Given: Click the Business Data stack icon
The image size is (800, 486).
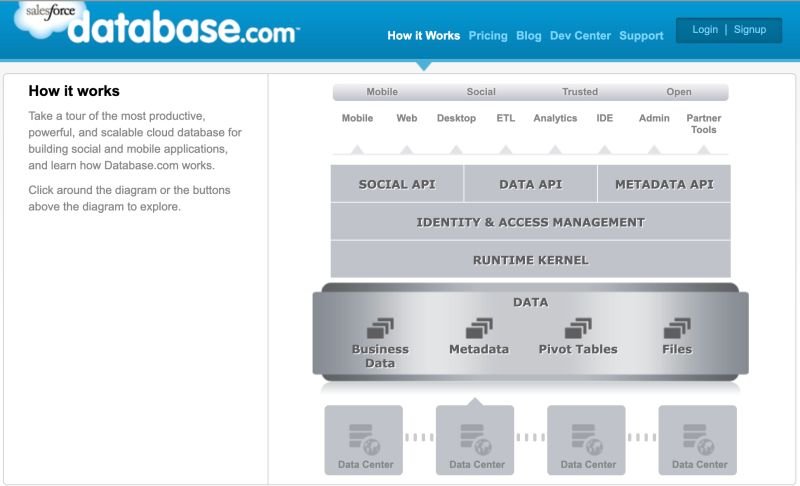Looking at the screenshot, I should click(x=381, y=328).
